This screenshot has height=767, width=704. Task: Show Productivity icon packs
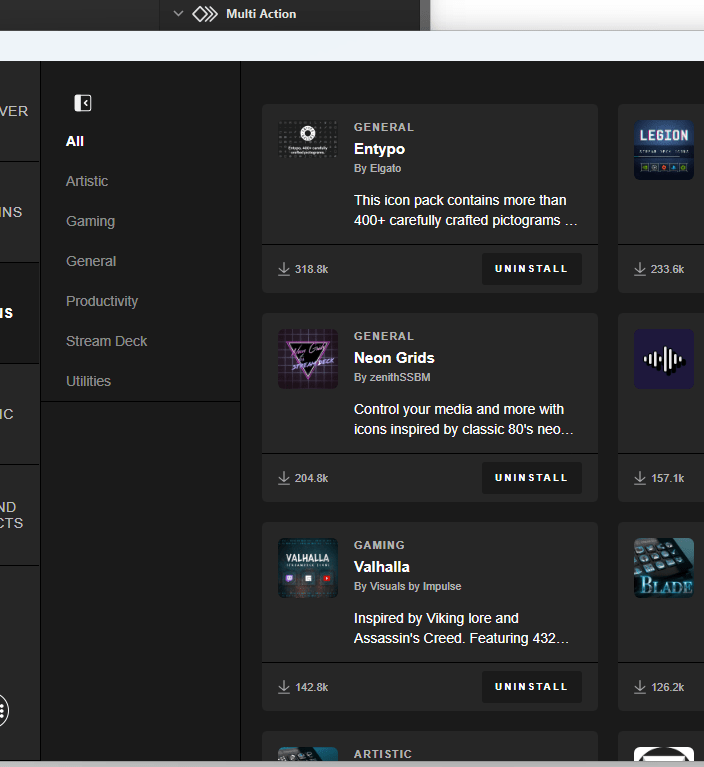pyautogui.click(x=102, y=301)
